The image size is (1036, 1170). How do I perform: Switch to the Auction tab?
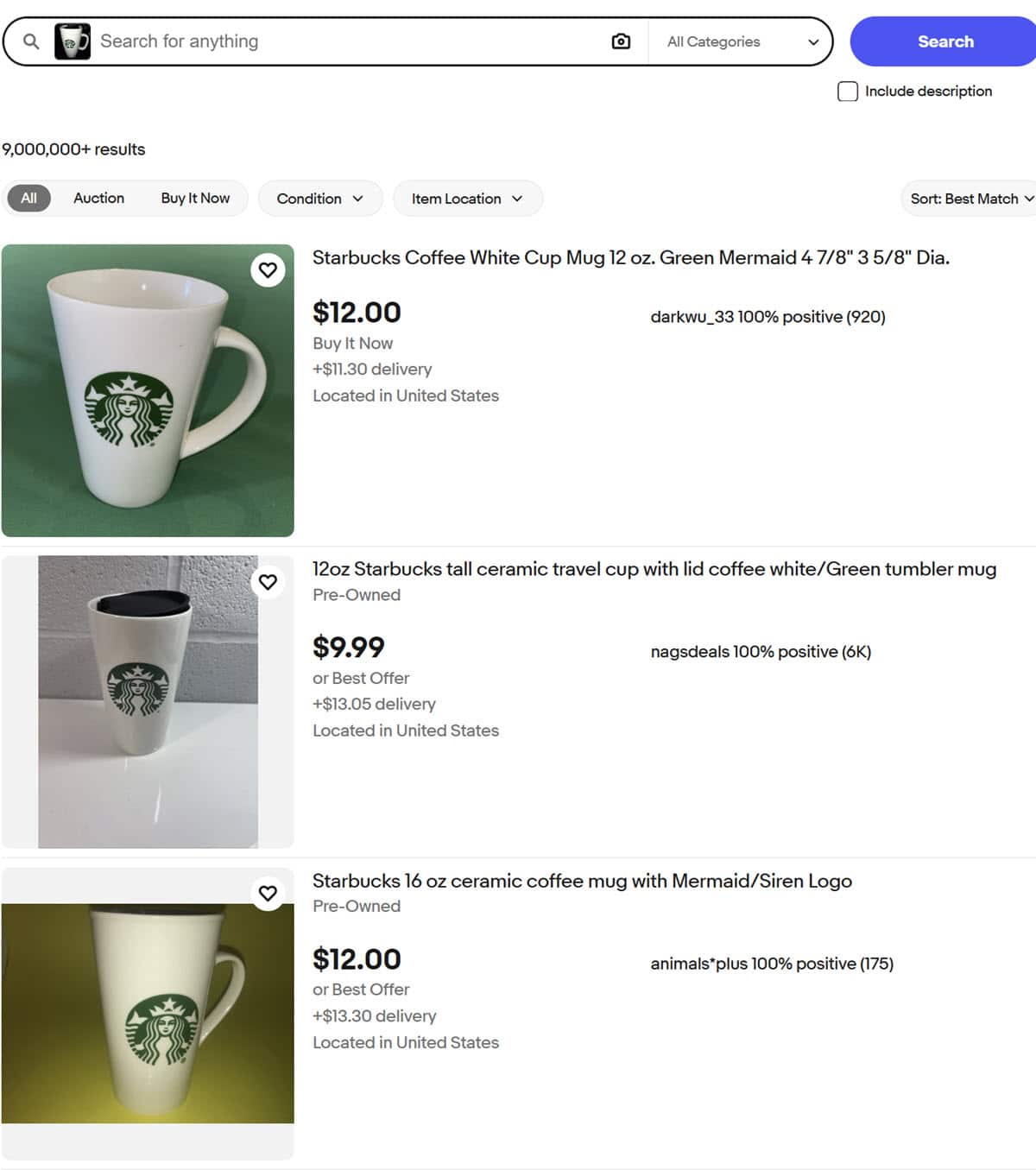tap(98, 199)
